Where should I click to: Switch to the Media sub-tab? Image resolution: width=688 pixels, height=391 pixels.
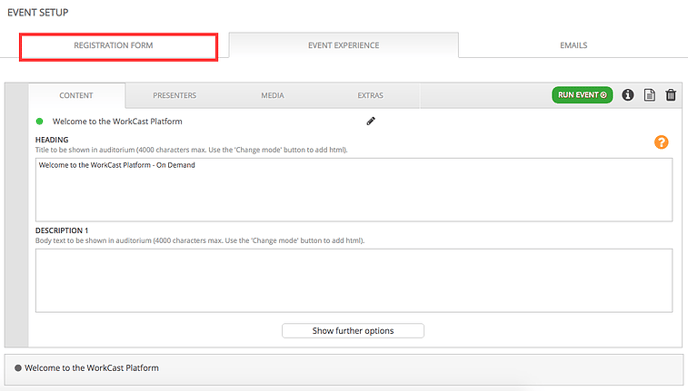pyautogui.click(x=272, y=95)
